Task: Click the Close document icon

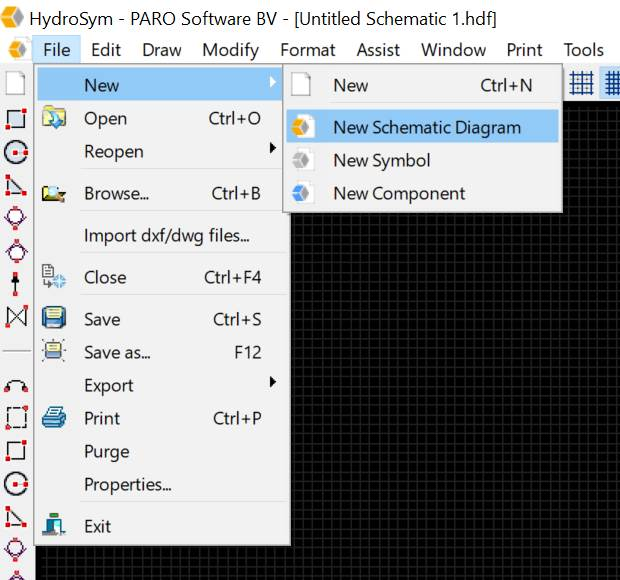Action: (54, 276)
